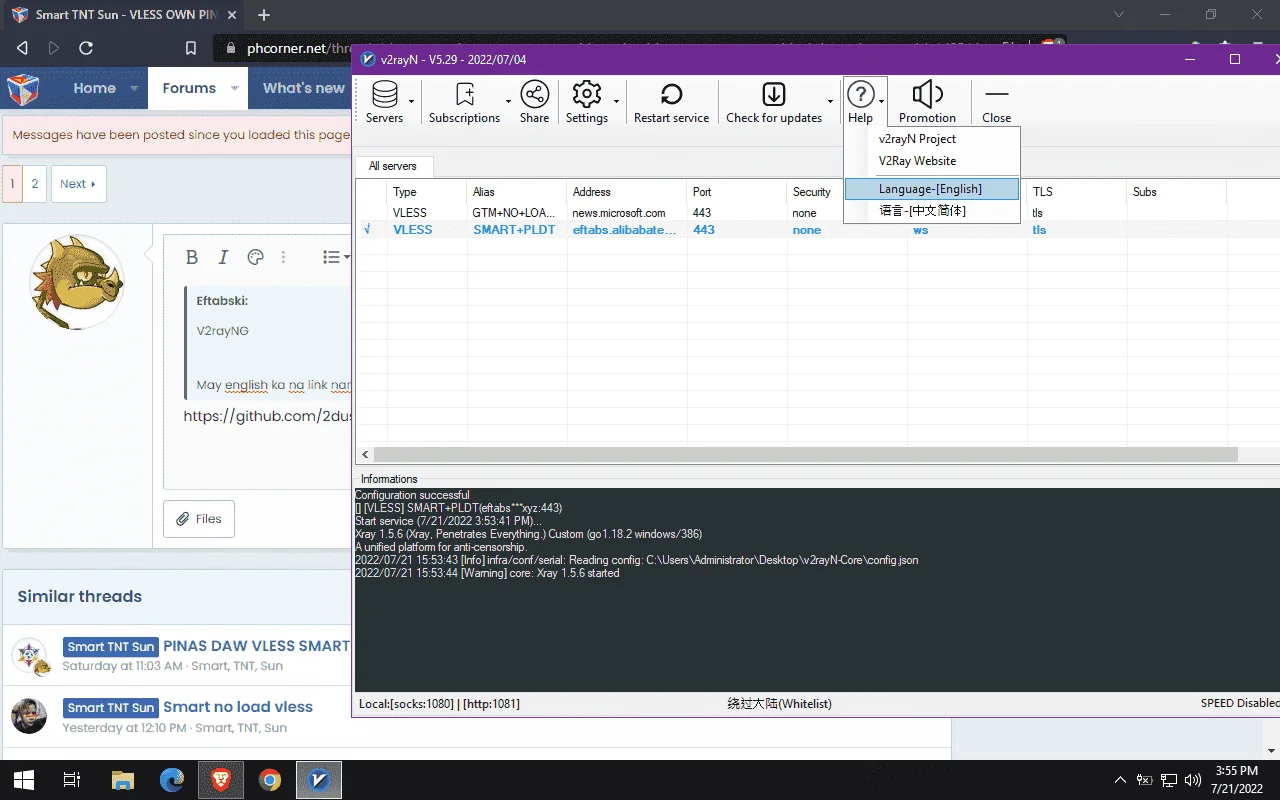
Task: Click the Whitelist routing status text
Action: (x=779, y=704)
